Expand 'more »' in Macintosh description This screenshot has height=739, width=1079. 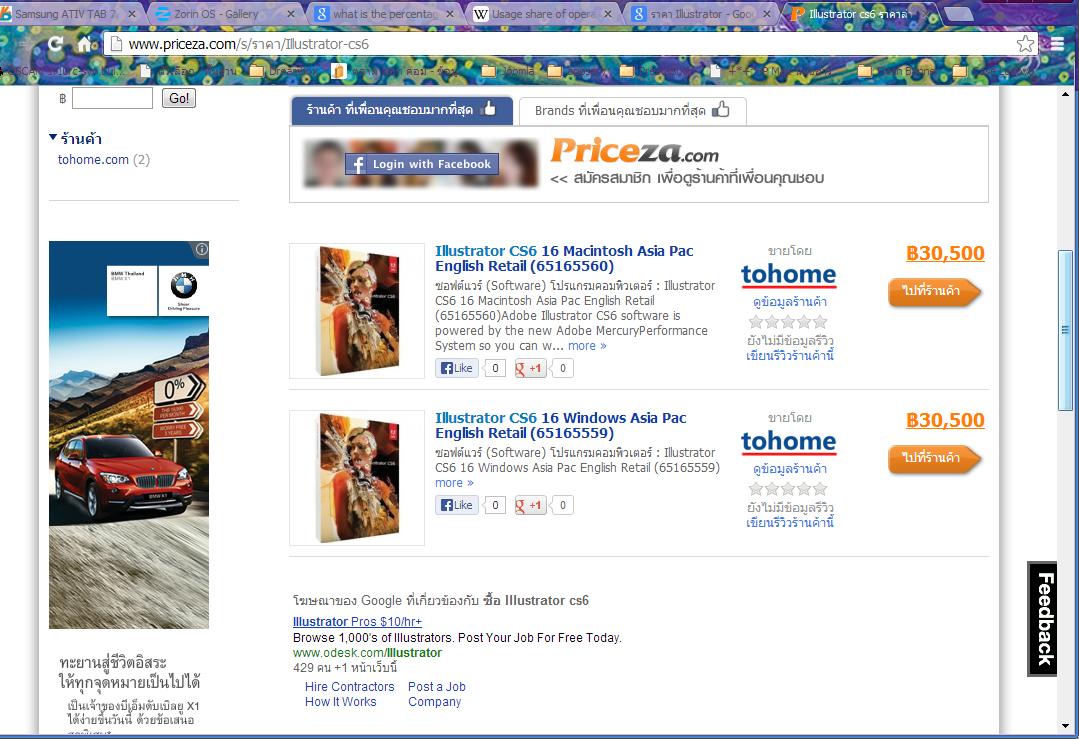pos(587,346)
